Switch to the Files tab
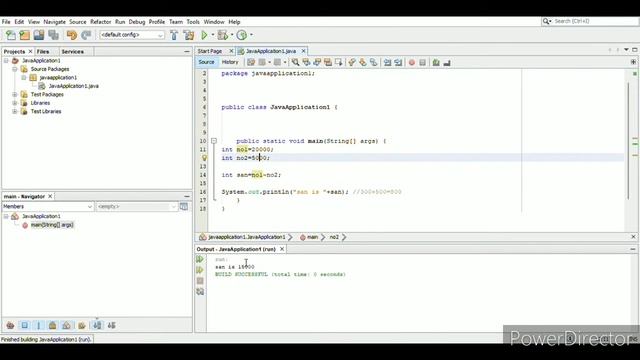 [x=43, y=51]
